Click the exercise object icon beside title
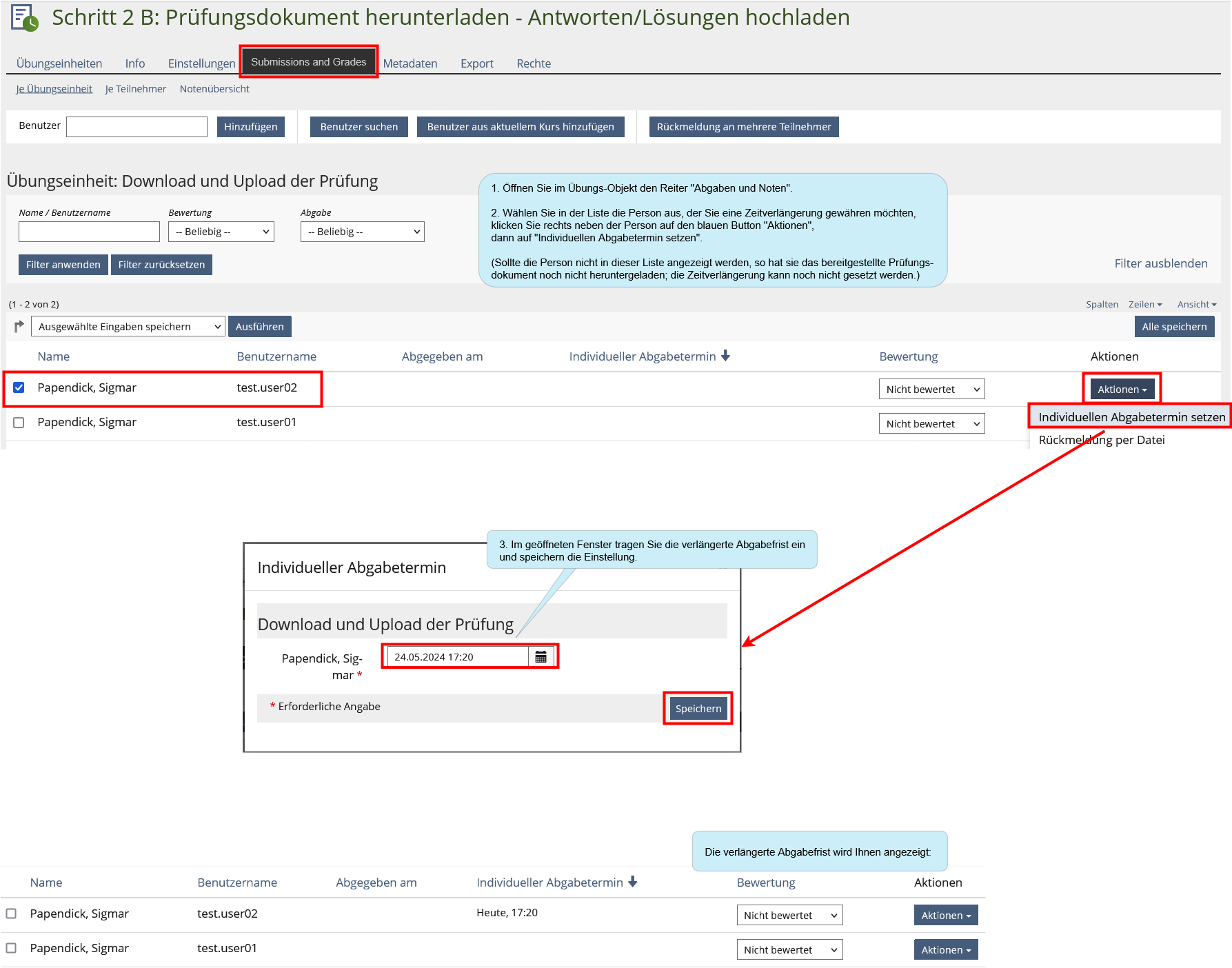 [x=24, y=18]
